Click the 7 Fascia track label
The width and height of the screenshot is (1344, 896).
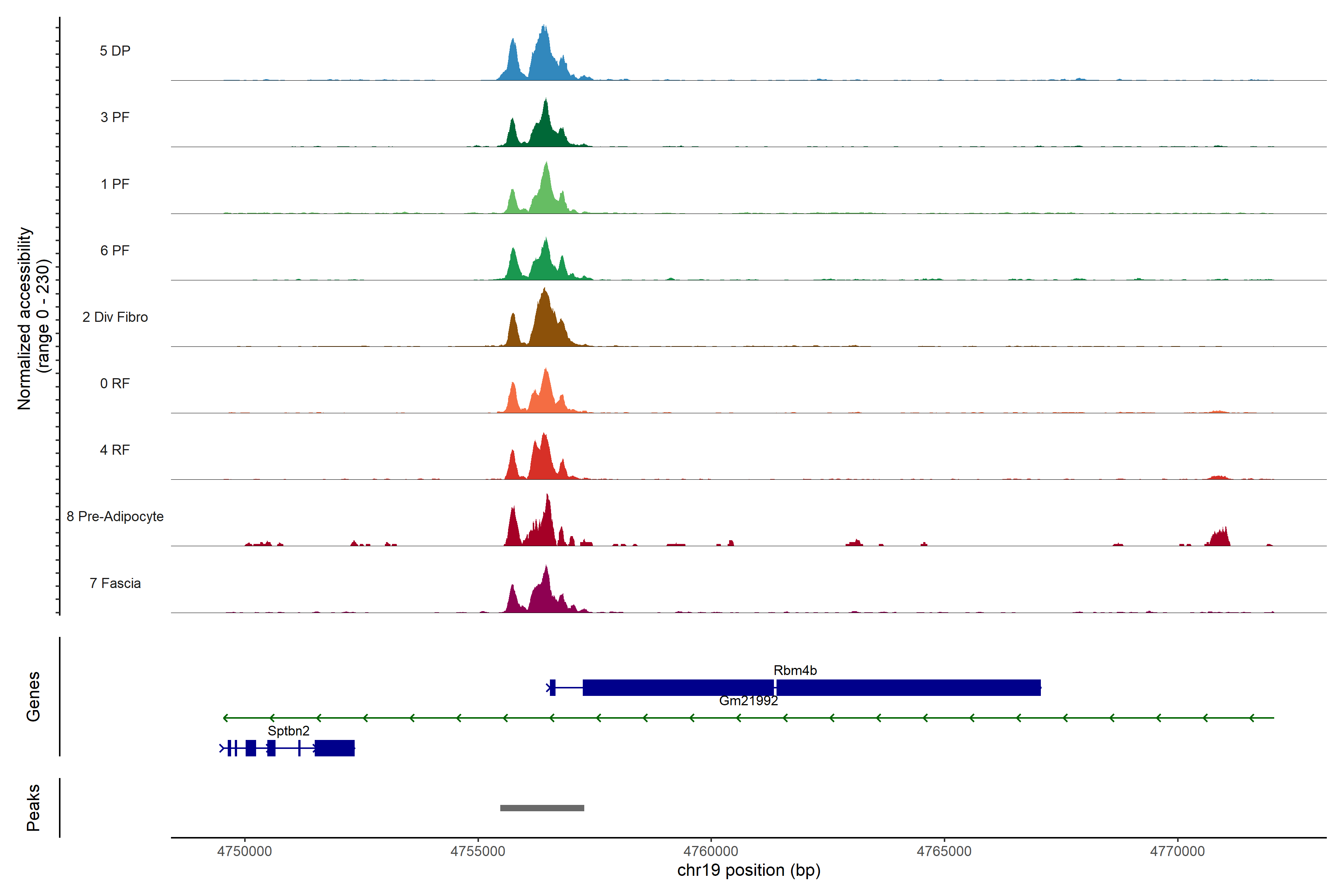[115, 583]
